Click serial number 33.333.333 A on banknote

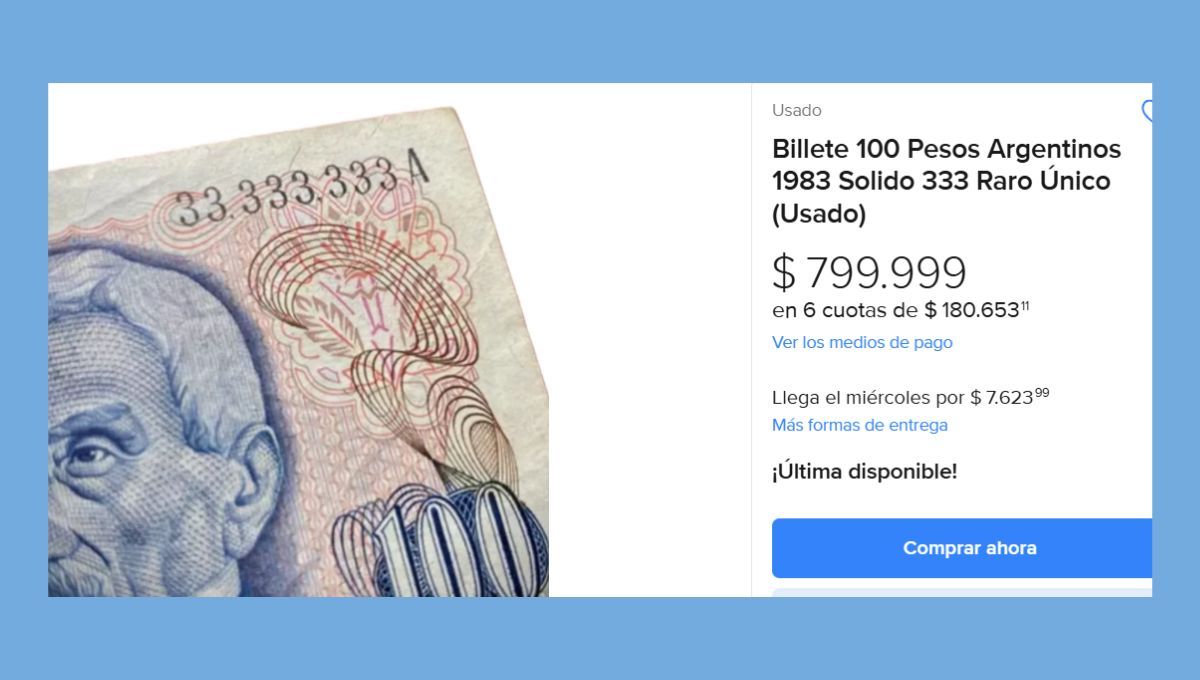point(302,191)
